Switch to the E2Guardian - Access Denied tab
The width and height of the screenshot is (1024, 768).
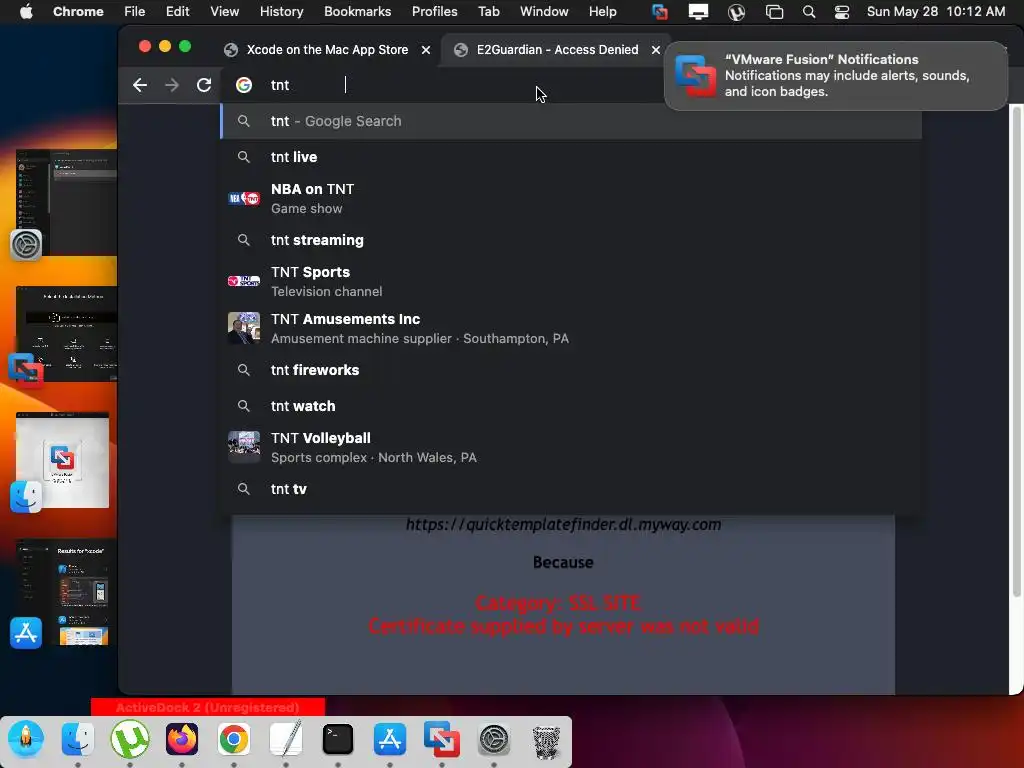(x=557, y=50)
